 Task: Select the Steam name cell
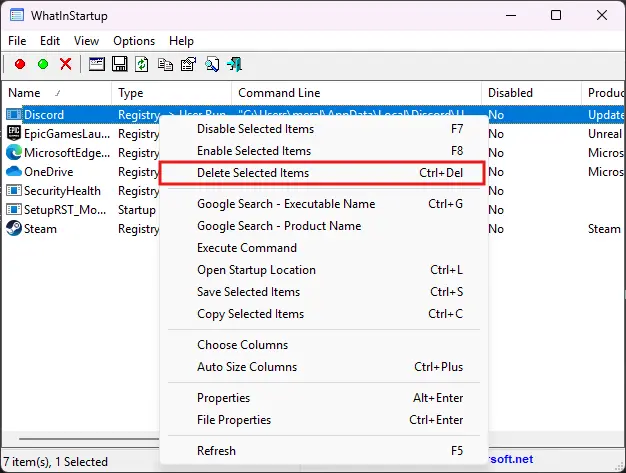[x=40, y=229]
